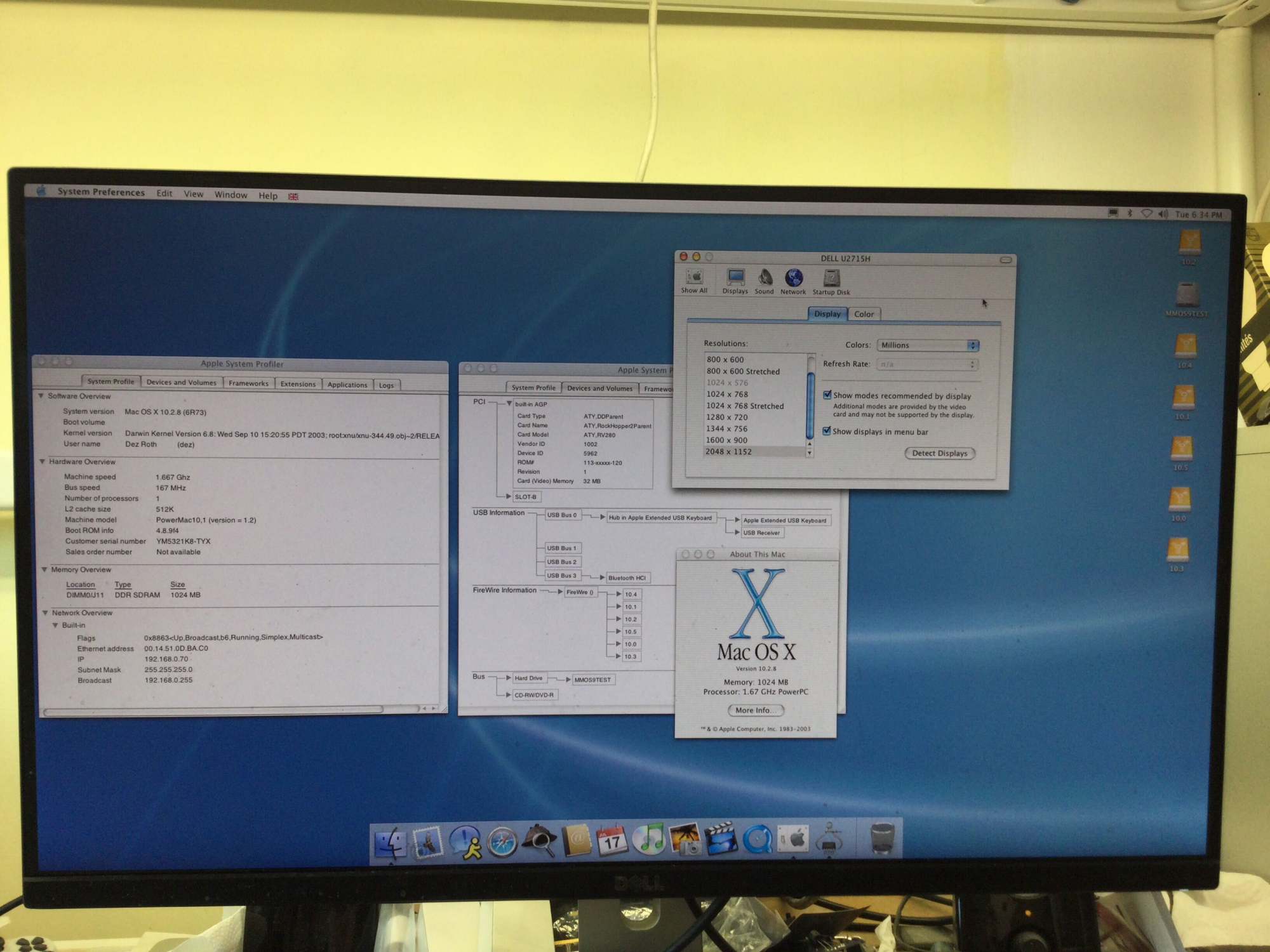Open the Window menu
Image resolution: width=1270 pixels, height=952 pixels.
(231, 195)
